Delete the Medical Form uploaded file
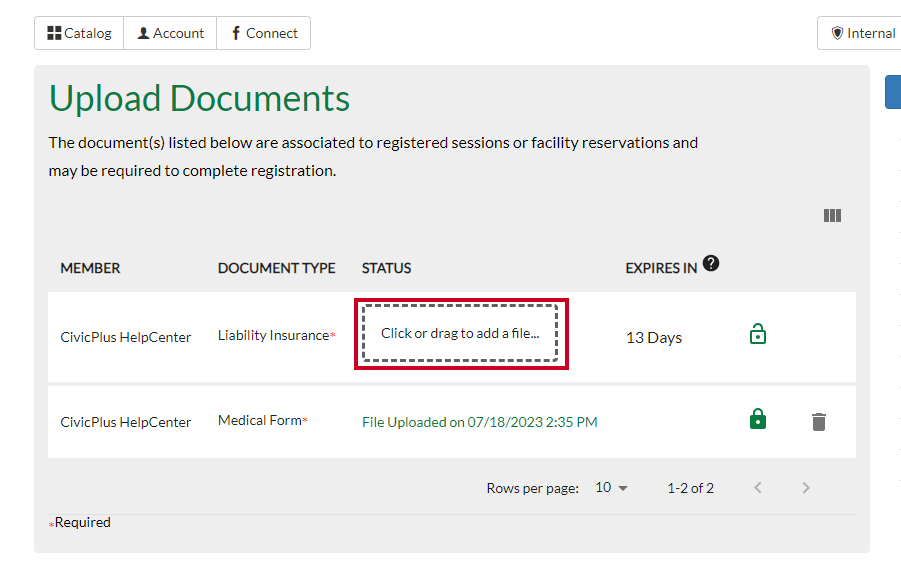Viewport: 901px width, 564px height. (819, 422)
